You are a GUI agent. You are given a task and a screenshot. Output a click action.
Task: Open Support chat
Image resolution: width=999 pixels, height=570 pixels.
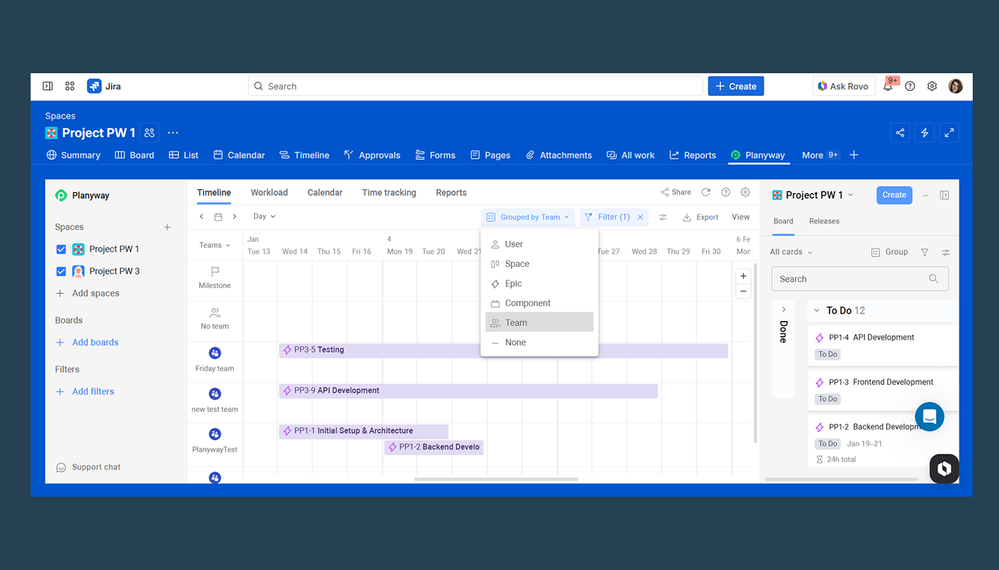88,467
